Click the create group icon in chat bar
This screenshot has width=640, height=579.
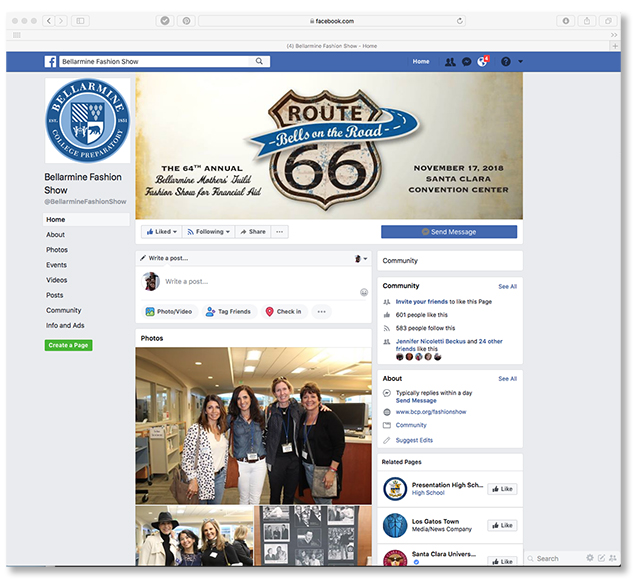point(613,558)
